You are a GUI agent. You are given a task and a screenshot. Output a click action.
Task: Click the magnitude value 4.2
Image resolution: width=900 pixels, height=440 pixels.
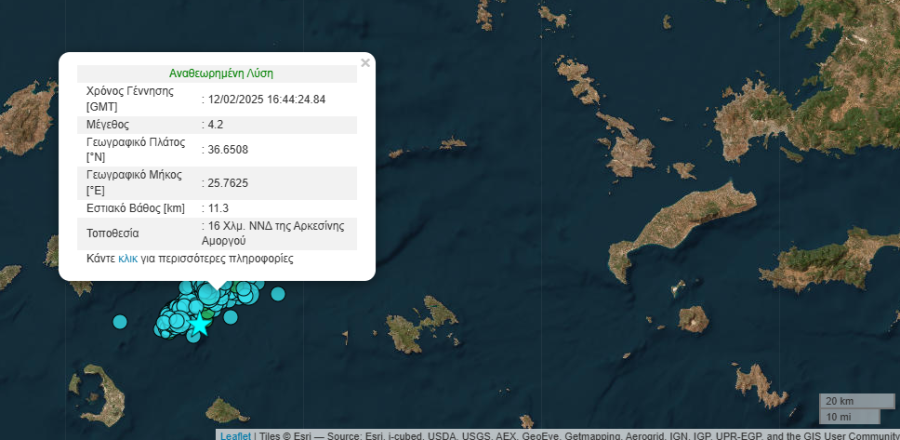coord(216,124)
